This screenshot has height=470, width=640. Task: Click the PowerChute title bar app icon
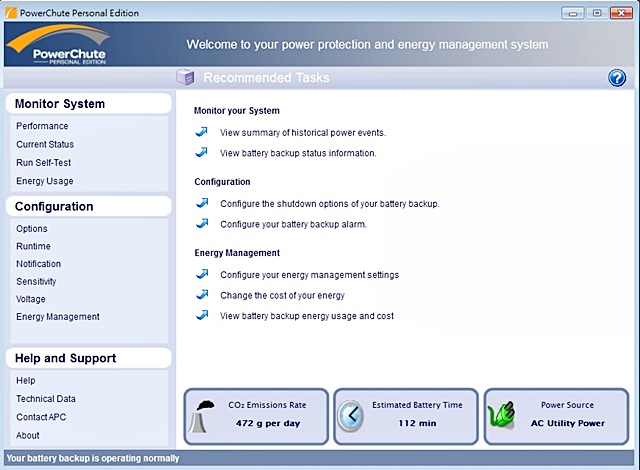11,13
